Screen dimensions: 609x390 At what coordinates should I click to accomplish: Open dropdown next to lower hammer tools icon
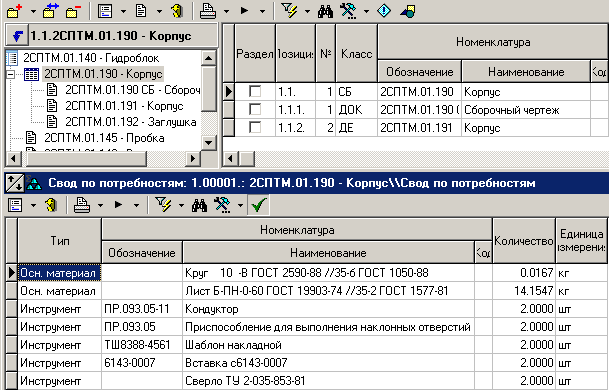240,205
